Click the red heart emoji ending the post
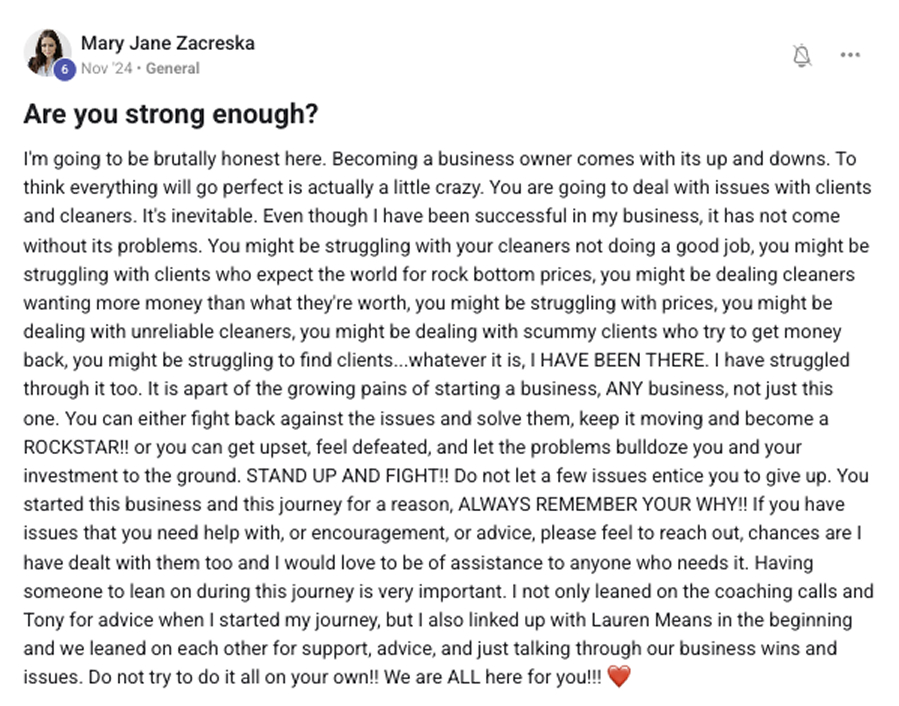This screenshot has width=899, height=706. (620, 678)
